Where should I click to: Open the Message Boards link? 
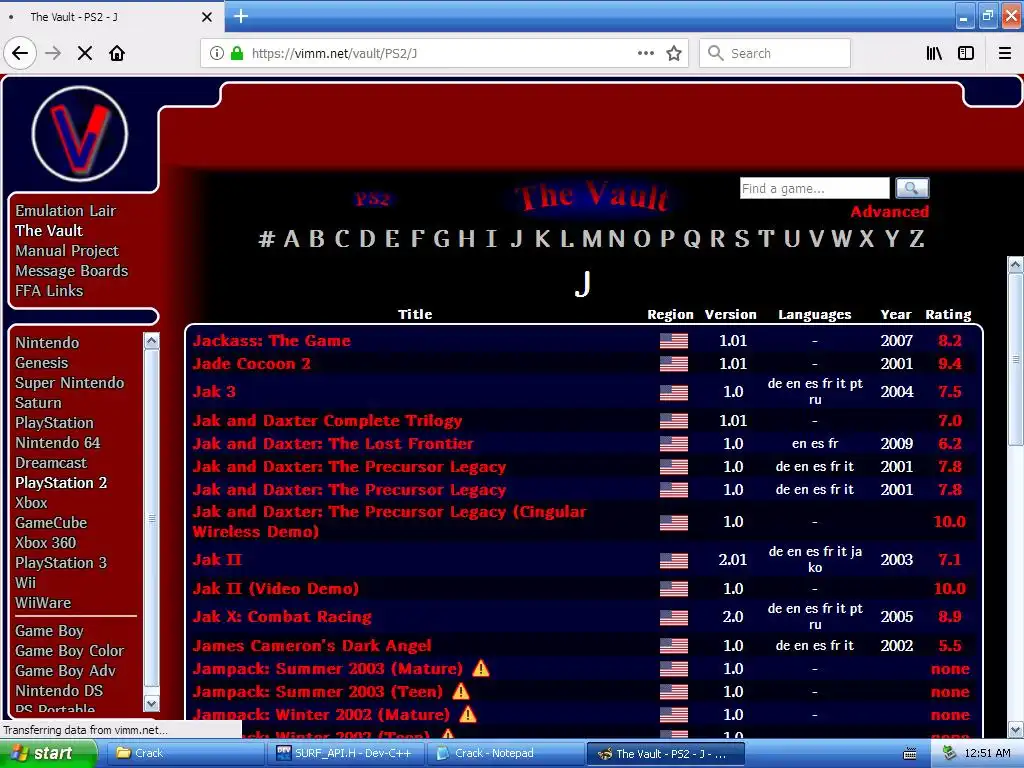pyautogui.click(x=71, y=270)
